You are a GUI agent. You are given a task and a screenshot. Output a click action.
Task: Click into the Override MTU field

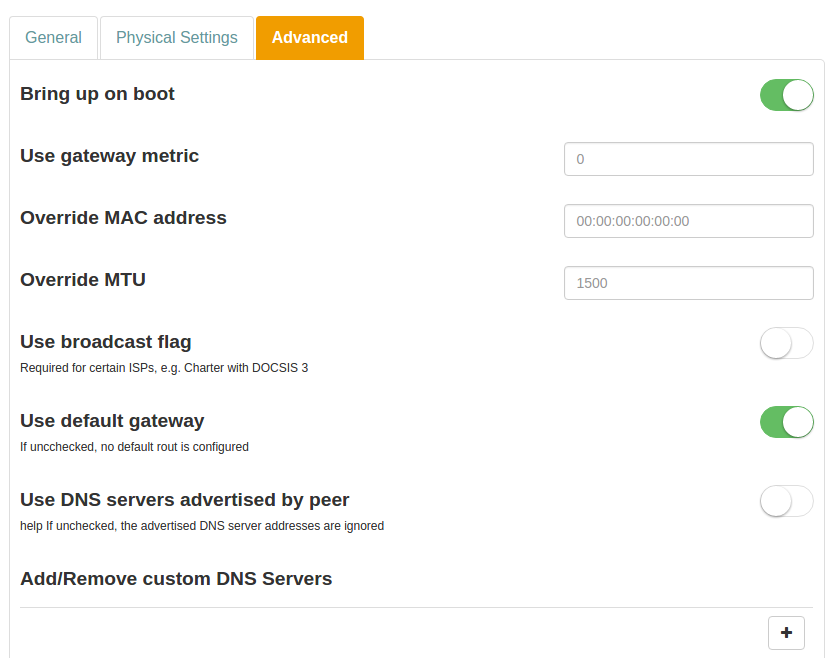point(688,283)
